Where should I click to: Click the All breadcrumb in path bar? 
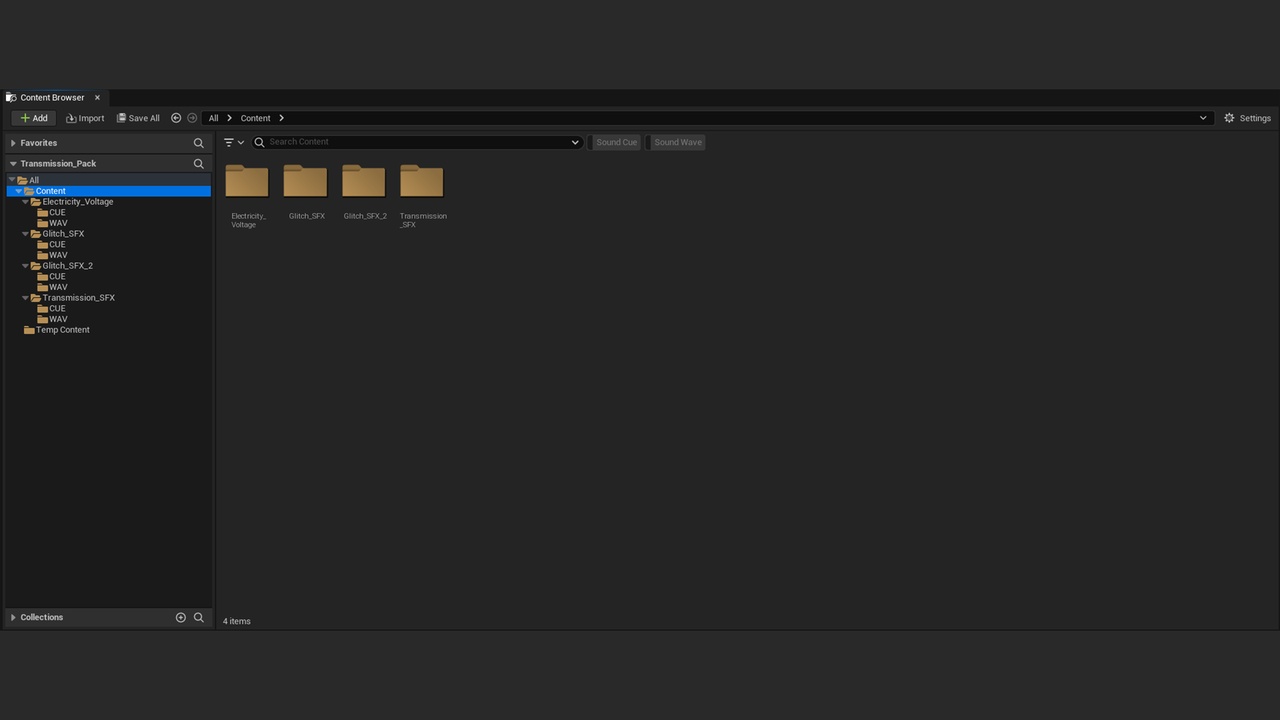[213, 118]
